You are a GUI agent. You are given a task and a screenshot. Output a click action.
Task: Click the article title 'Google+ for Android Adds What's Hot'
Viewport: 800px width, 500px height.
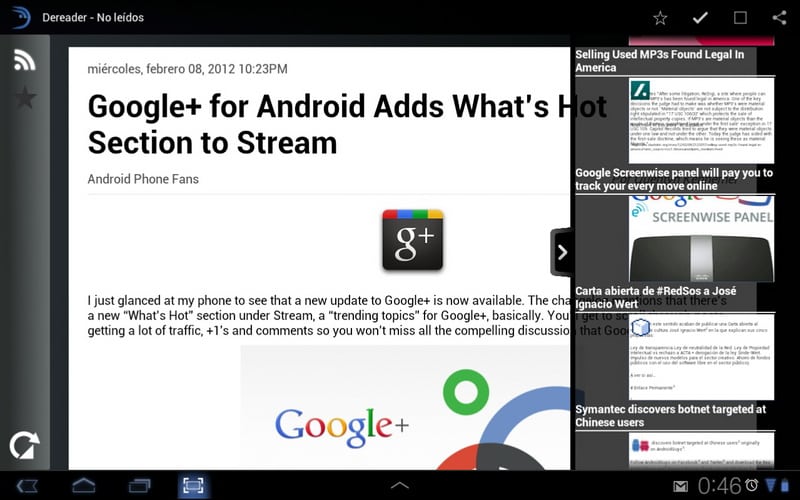pos(347,124)
